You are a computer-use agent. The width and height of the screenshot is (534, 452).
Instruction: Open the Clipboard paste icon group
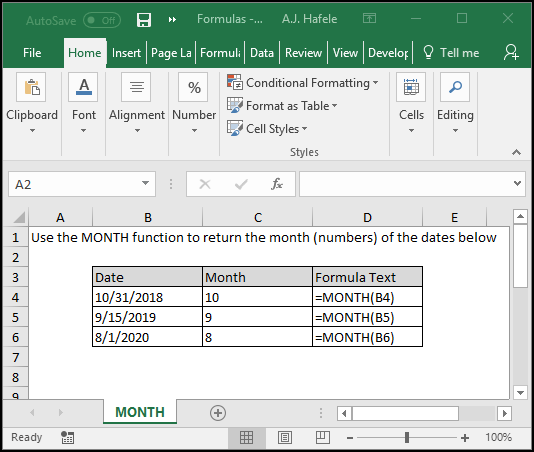(31, 87)
